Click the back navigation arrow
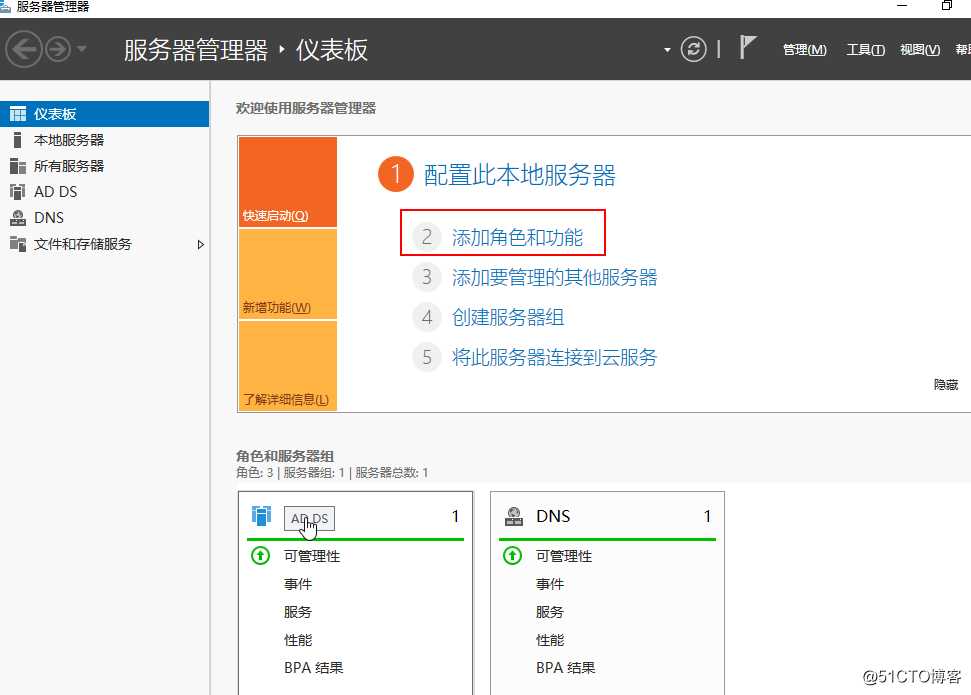This screenshot has height=695, width=971. (x=24, y=49)
